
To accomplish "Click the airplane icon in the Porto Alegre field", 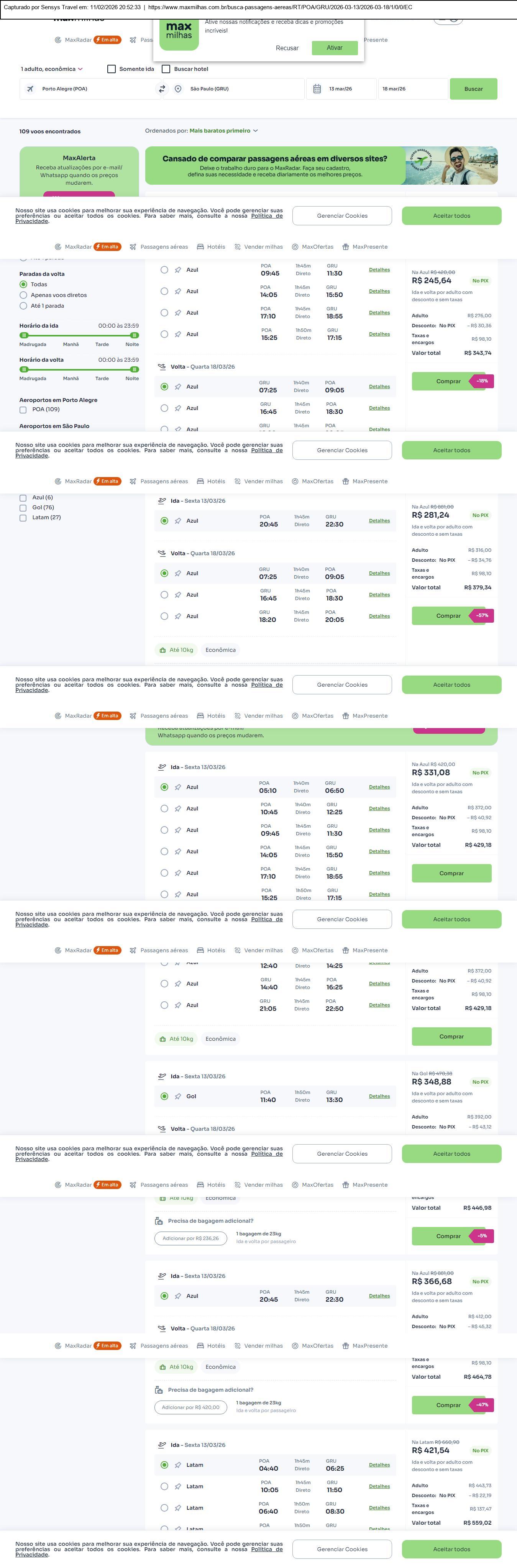I will tap(30, 89).
